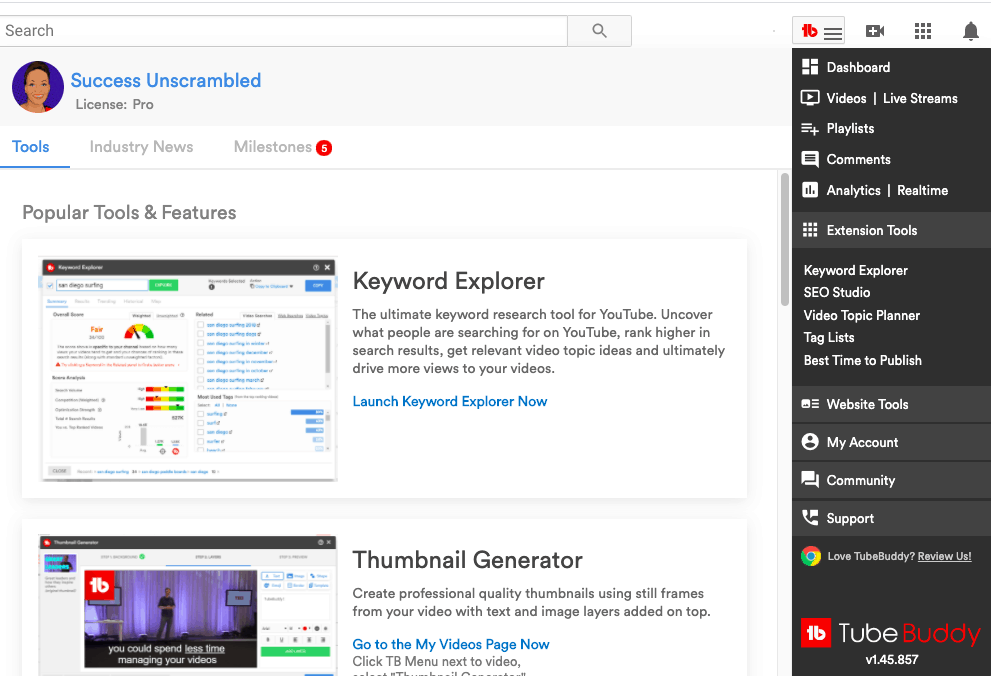Image resolution: width=991 pixels, height=676 pixels.
Task: Click into the Search input field
Action: point(284,31)
